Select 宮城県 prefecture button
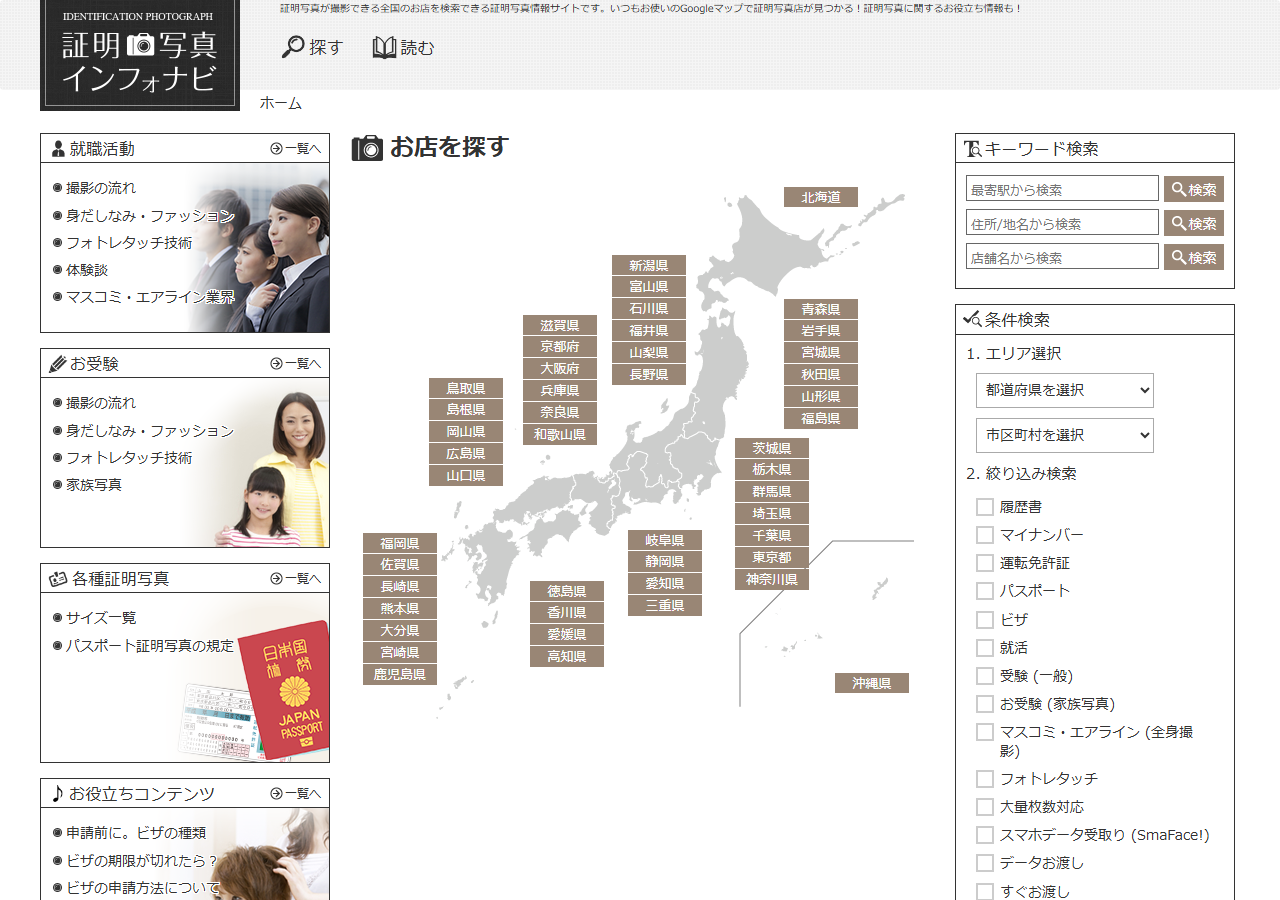1280x900 pixels. [821, 353]
